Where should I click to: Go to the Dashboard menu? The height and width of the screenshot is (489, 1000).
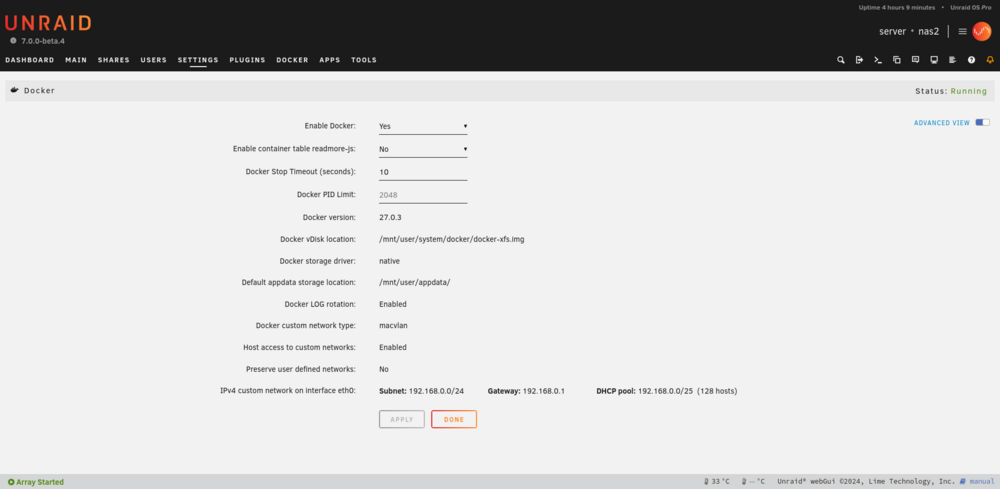29,60
